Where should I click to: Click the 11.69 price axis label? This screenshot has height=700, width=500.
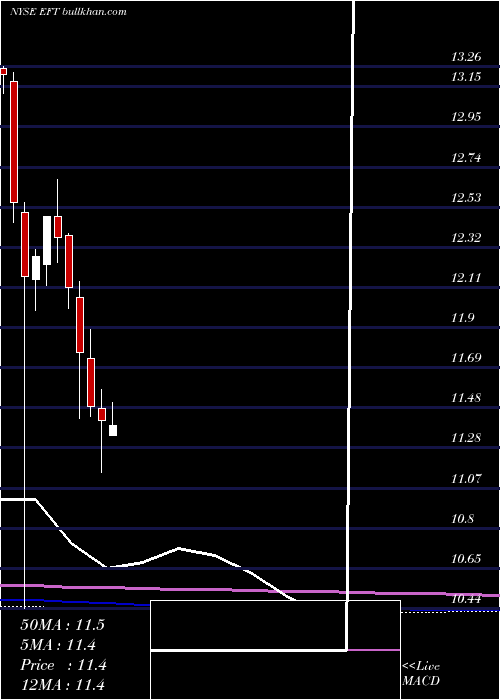point(467,357)
